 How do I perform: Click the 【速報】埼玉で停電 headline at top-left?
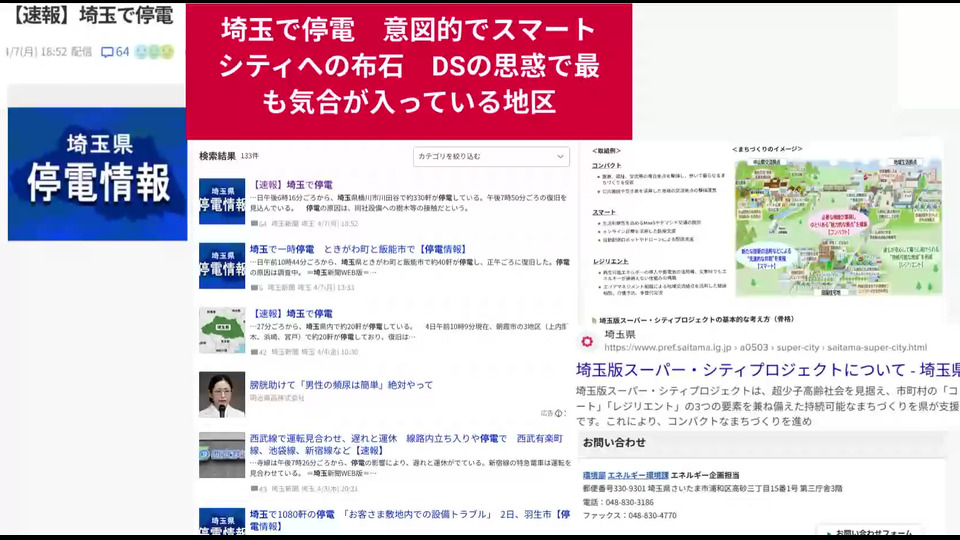(92, 15)
